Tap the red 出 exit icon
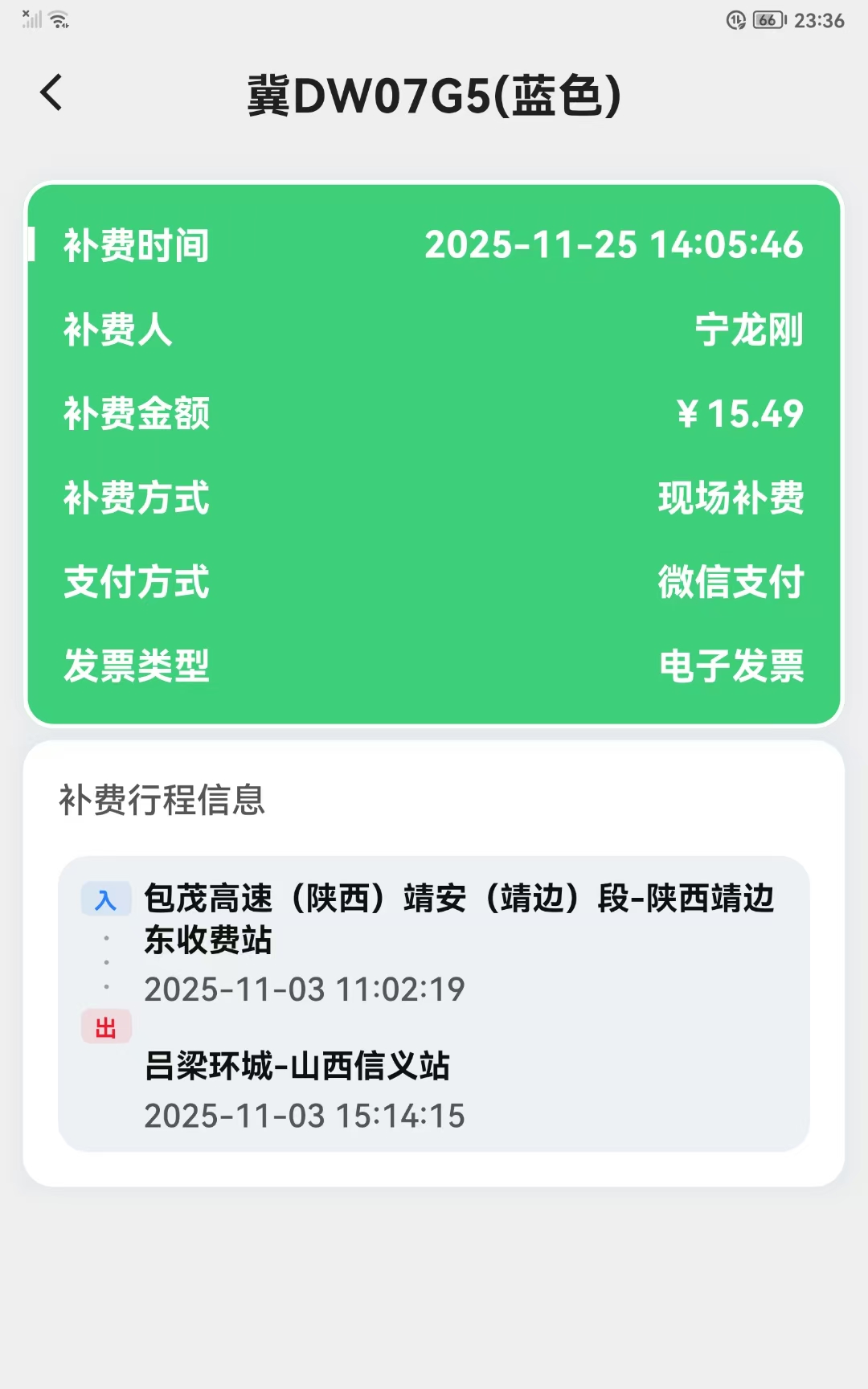 click(x=105, y=1027)
